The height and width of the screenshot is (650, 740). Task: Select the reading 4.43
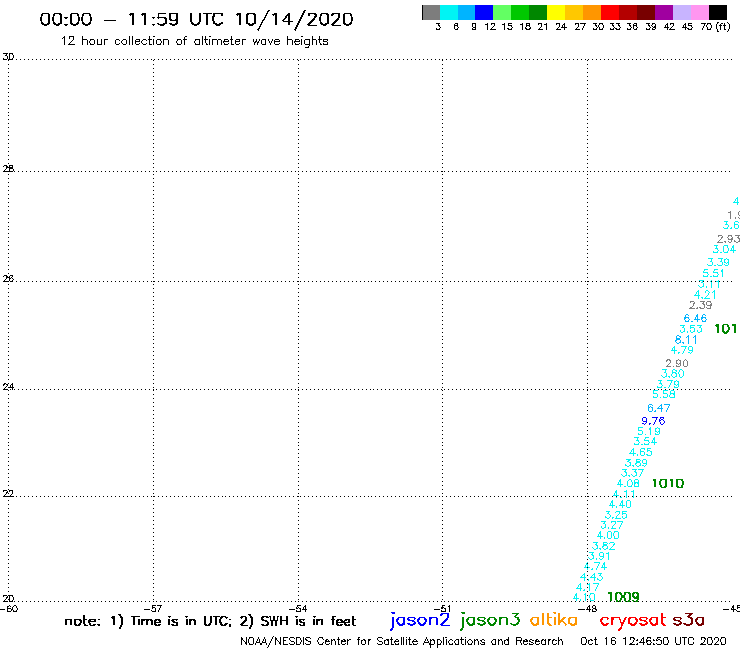[x=591, y=577]
